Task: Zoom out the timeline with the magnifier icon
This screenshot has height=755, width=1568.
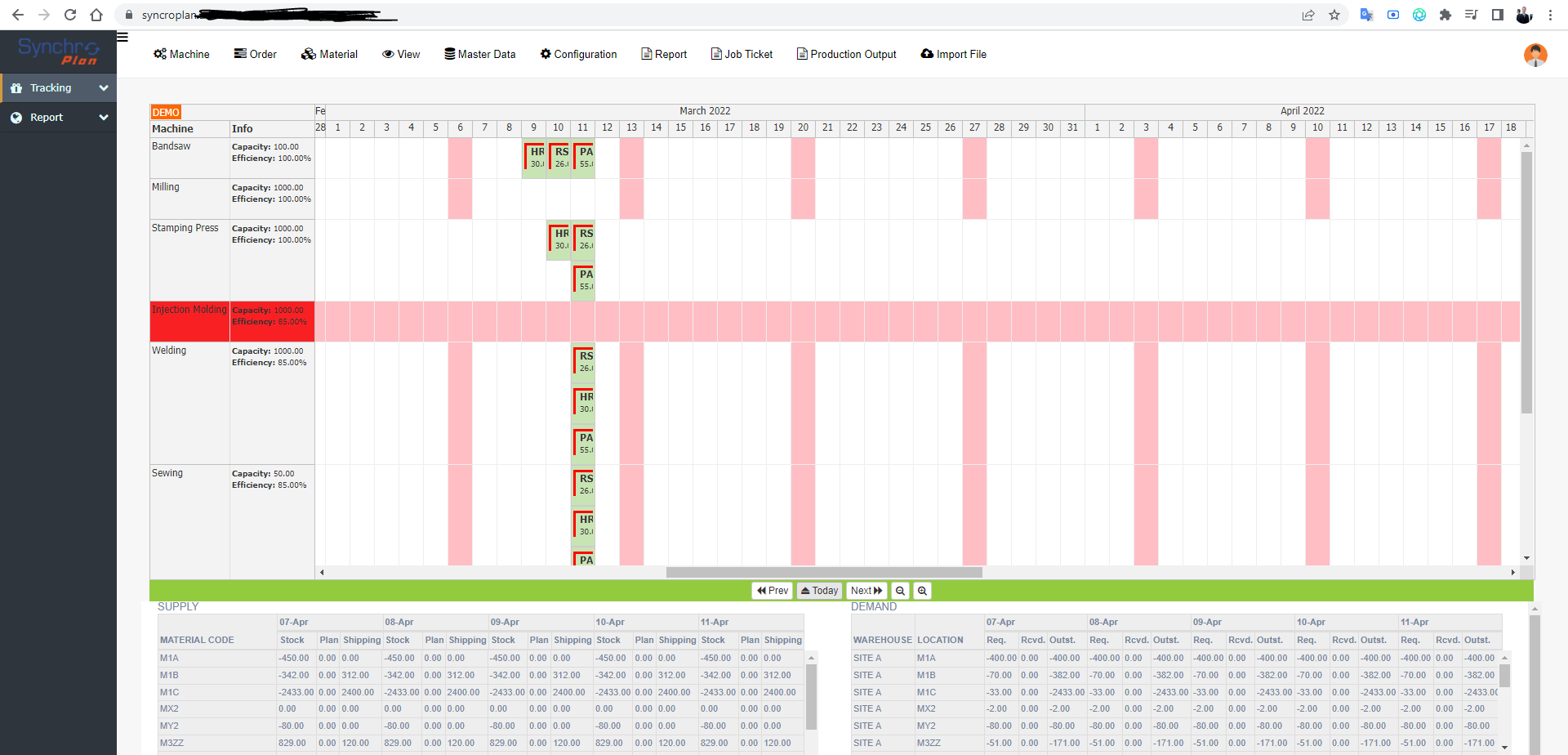Action: pos(901,590)
